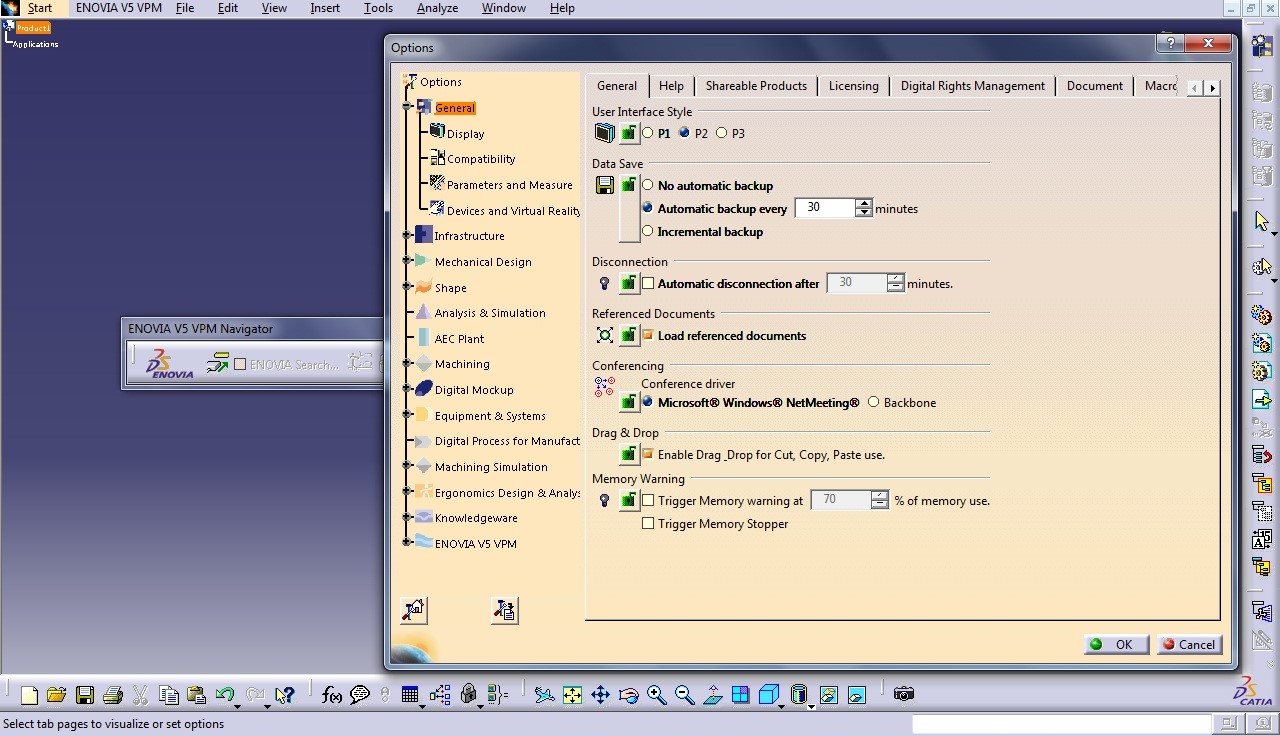Click the Zoom In magnifier icon
The width and height of the screenshot is (1280, 736).
(x=656, y=694)
